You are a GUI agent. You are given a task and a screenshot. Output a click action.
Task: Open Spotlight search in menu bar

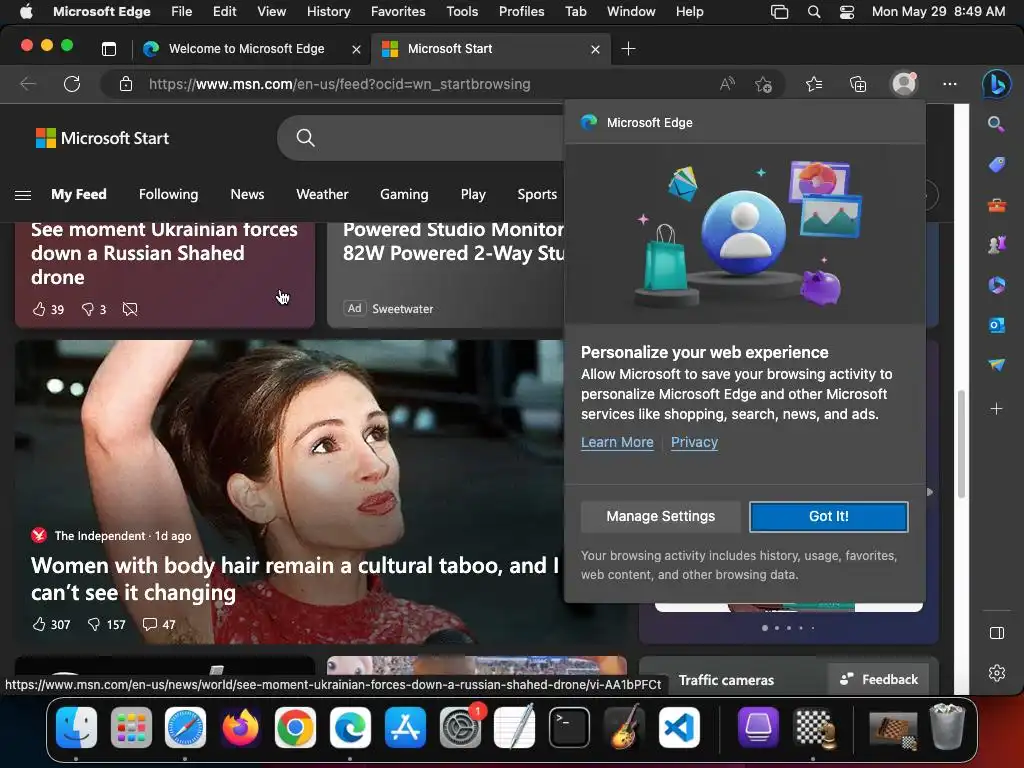814,12
